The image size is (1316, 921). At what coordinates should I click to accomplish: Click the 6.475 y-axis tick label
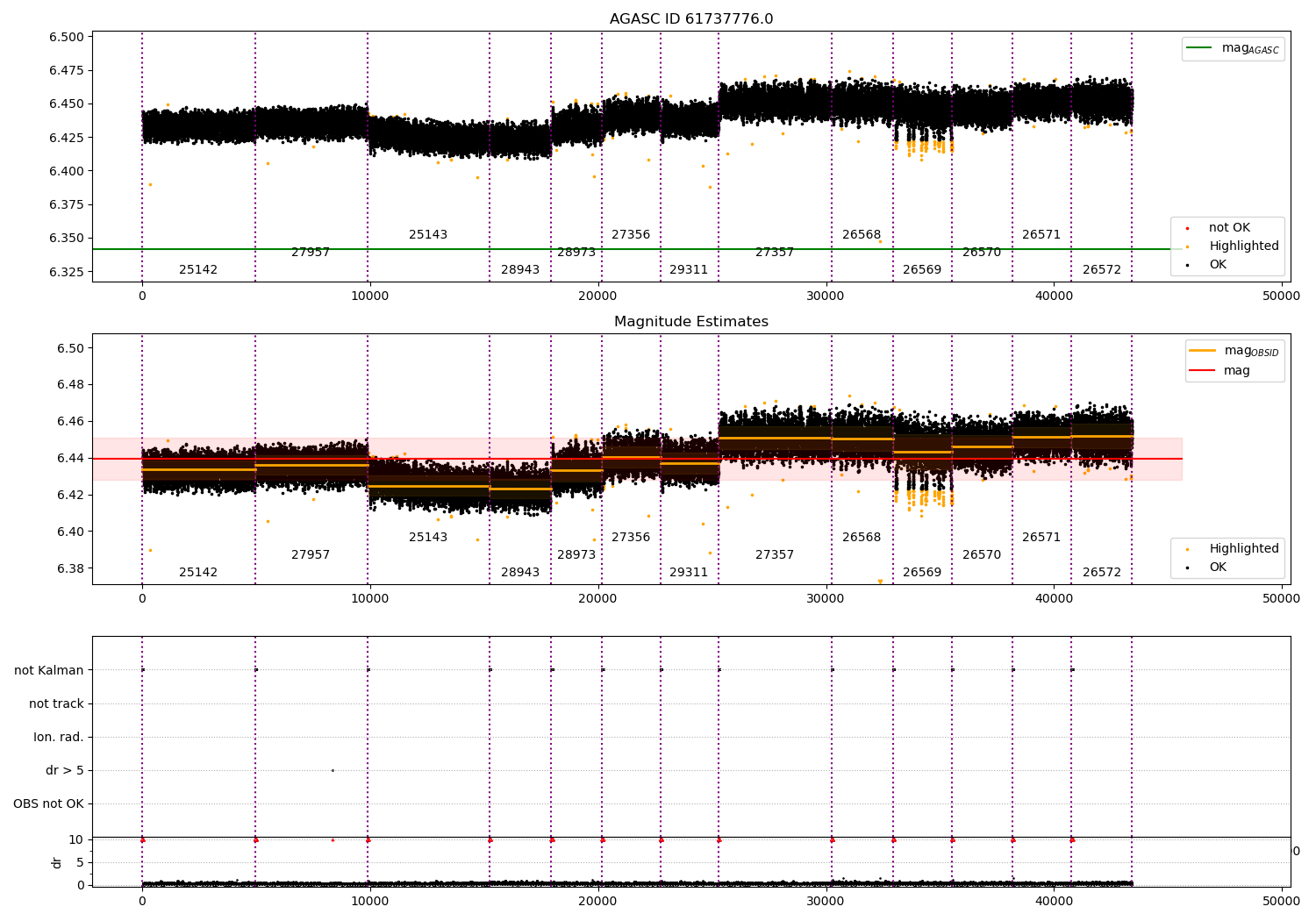[x=67, y=70]
